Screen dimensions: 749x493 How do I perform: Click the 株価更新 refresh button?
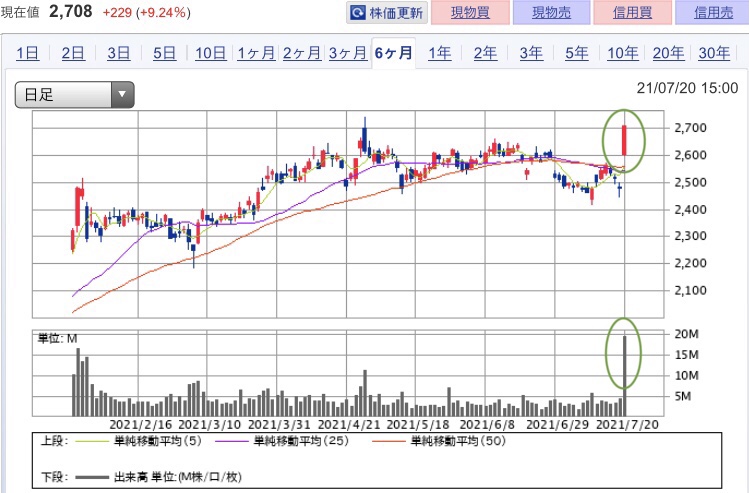[386, 13]
